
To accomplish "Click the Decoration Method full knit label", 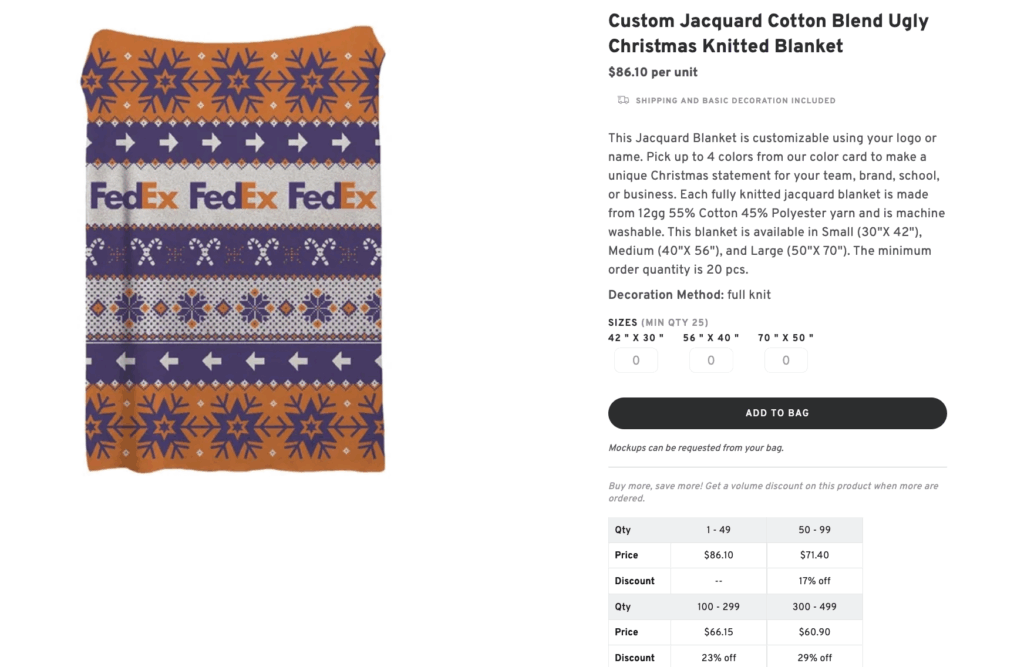I will point(688,294).
